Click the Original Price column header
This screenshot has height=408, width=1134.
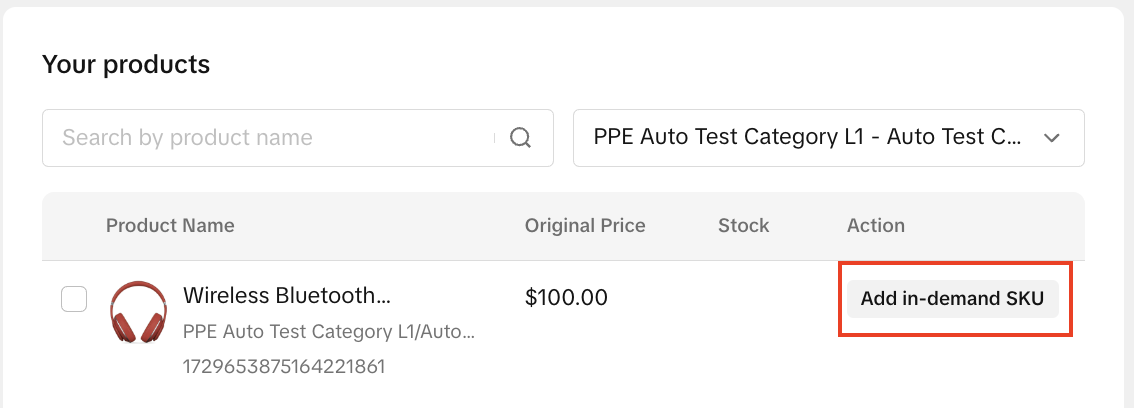tap(585, 225)
